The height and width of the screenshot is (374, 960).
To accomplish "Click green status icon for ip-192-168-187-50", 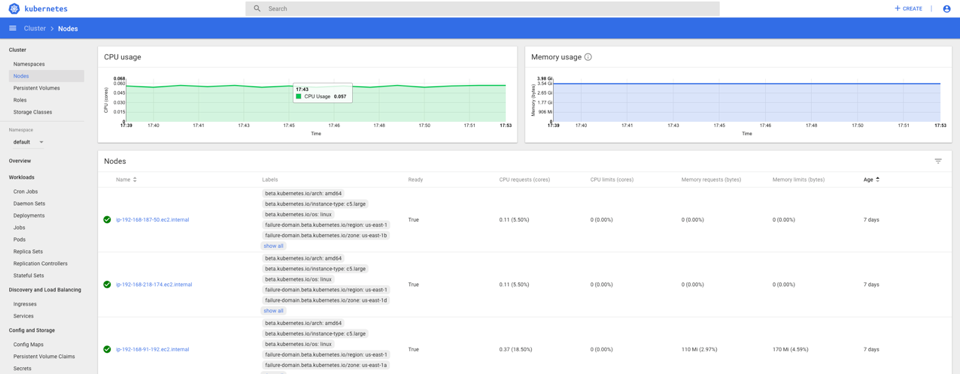I will tap(107, 219).
